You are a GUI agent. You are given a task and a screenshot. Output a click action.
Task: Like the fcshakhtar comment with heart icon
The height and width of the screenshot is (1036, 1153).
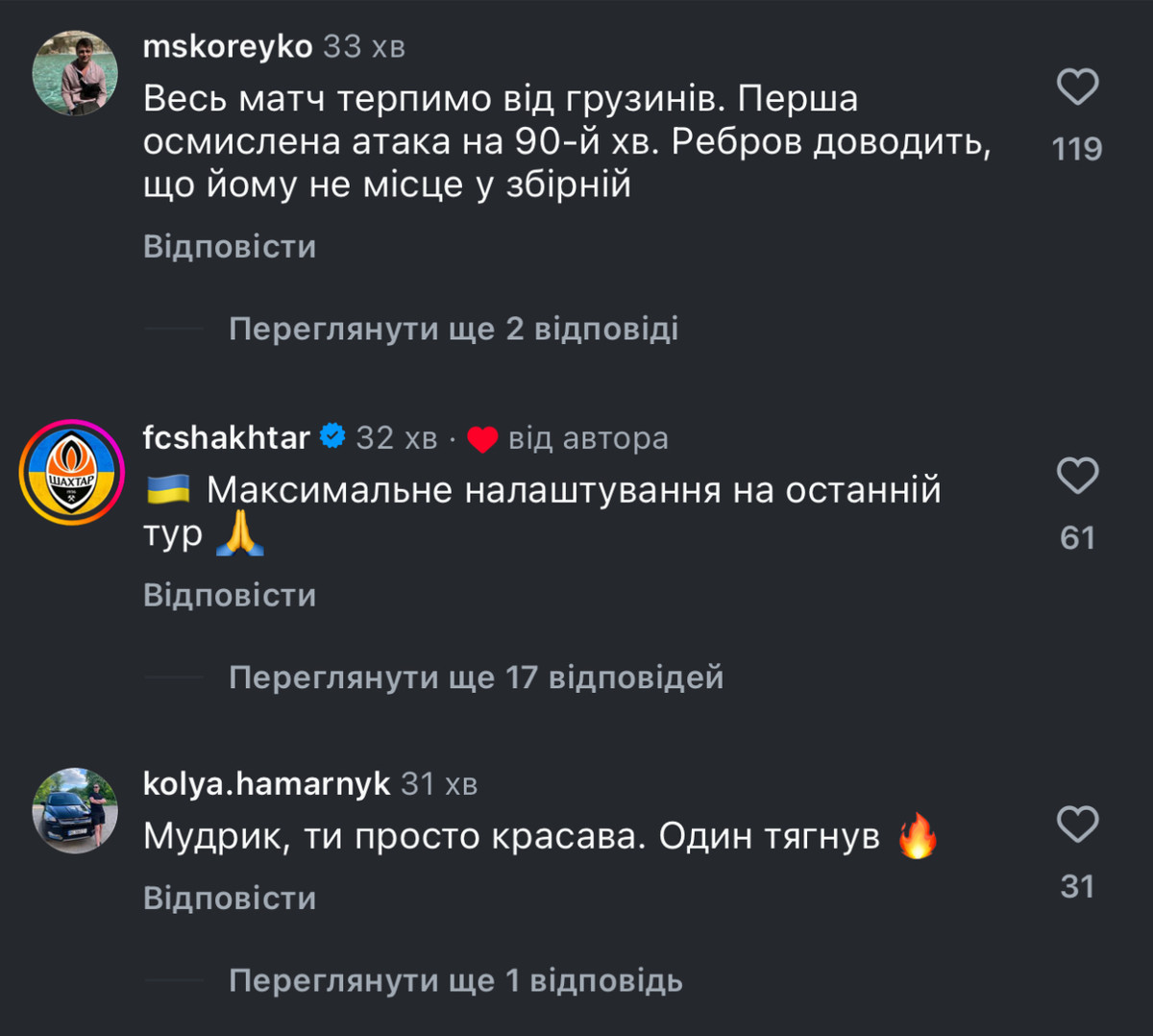pyautogui.click(x=1077, y=476)
